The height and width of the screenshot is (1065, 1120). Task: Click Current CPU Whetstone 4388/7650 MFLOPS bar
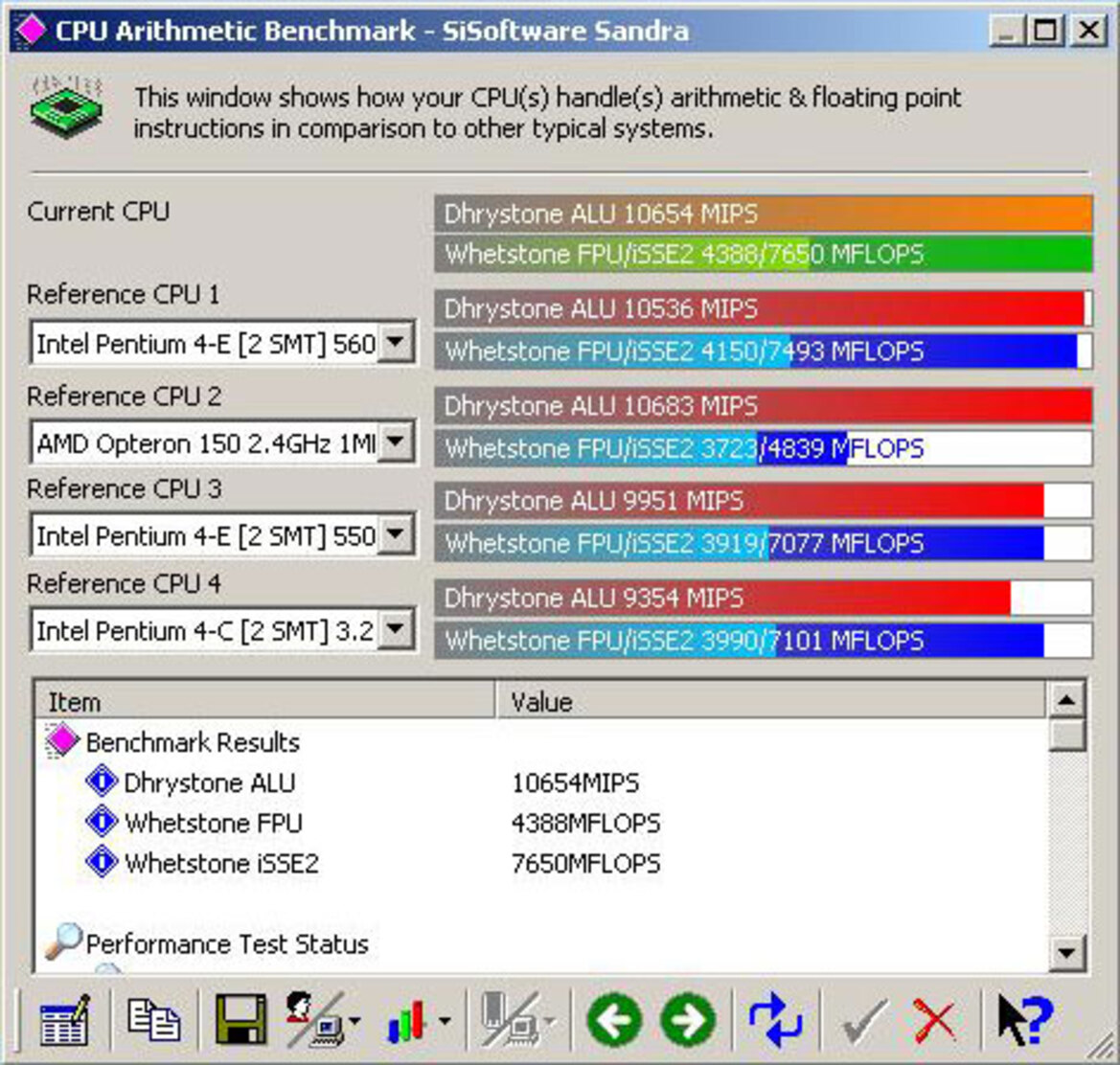pyautogui.click(x=764, y=254)
